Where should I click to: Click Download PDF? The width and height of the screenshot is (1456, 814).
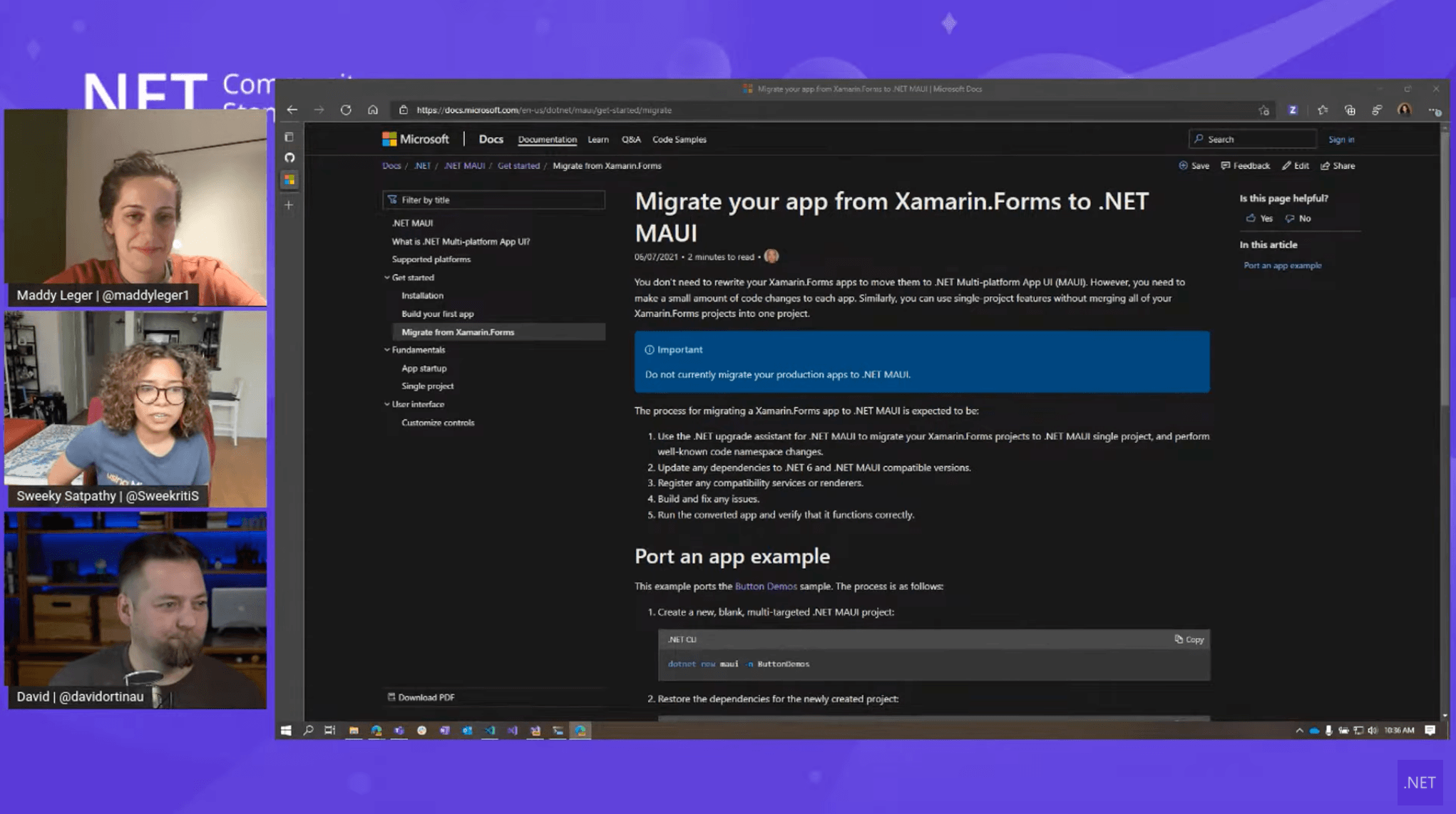pyautogui.click(x=421, y=697)
